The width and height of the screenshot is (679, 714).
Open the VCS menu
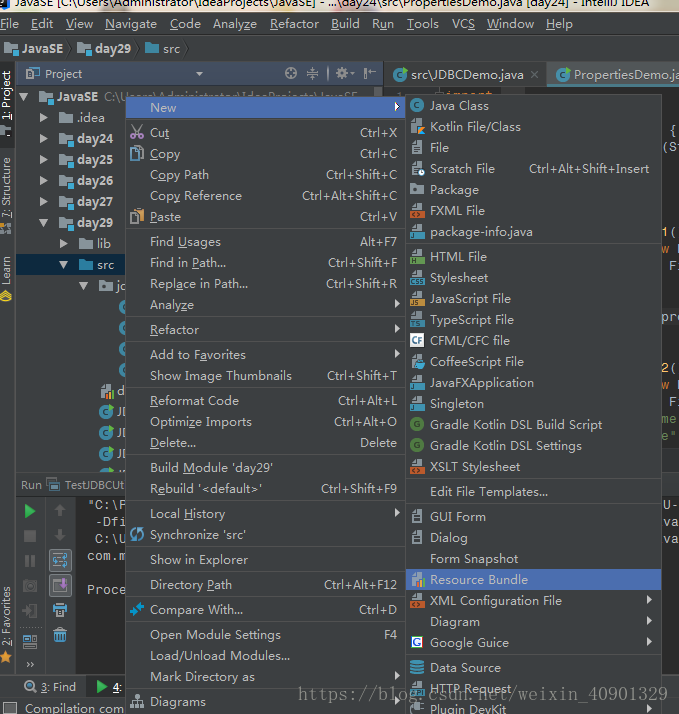pos(463,24)
